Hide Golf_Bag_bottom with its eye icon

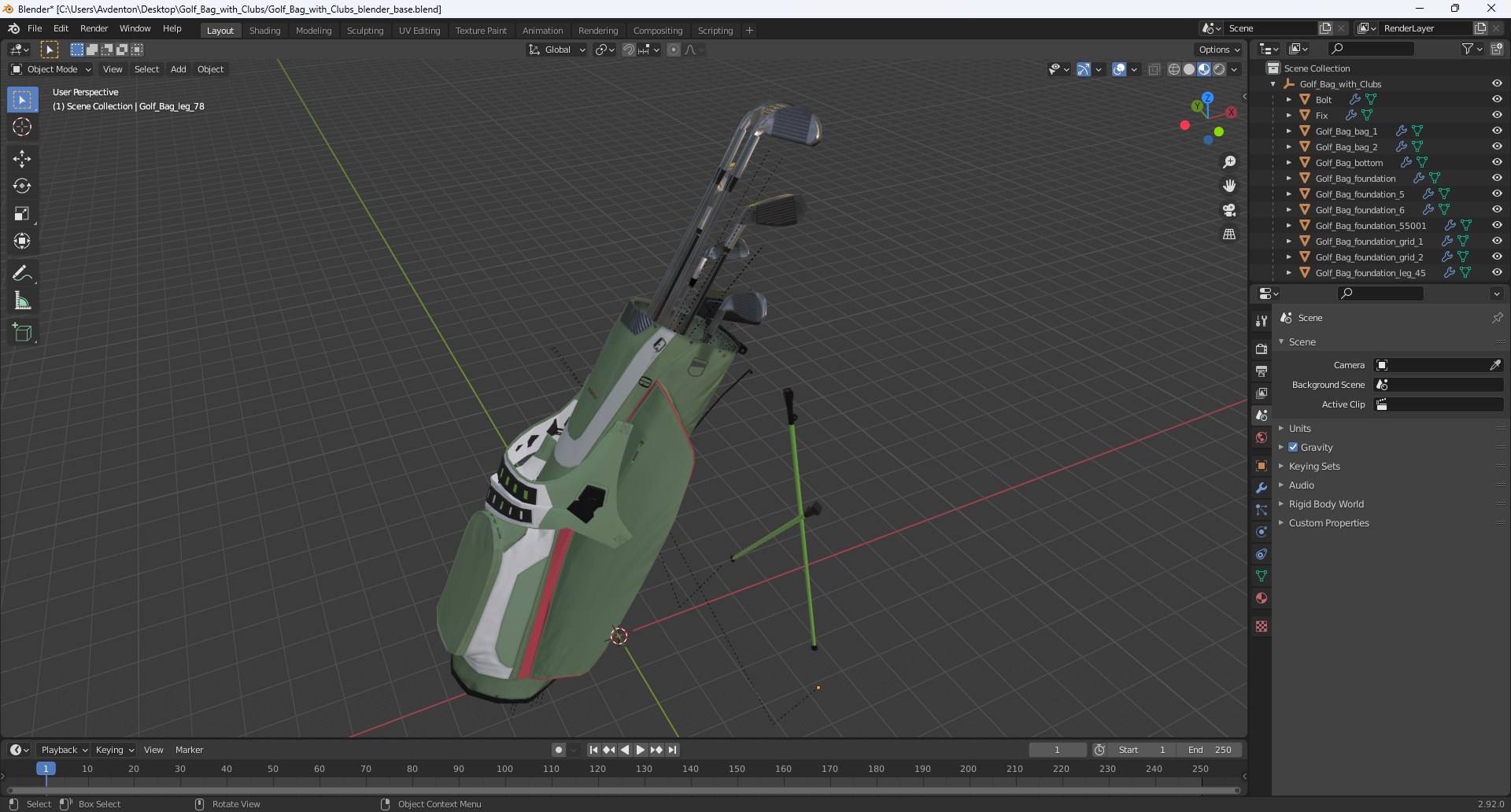coord(1497,163)
